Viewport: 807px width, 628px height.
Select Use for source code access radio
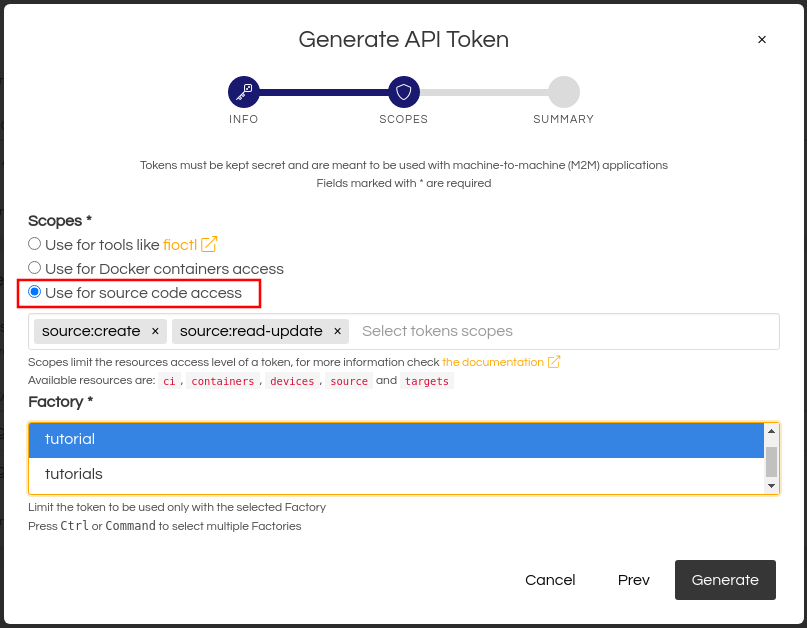35,292
